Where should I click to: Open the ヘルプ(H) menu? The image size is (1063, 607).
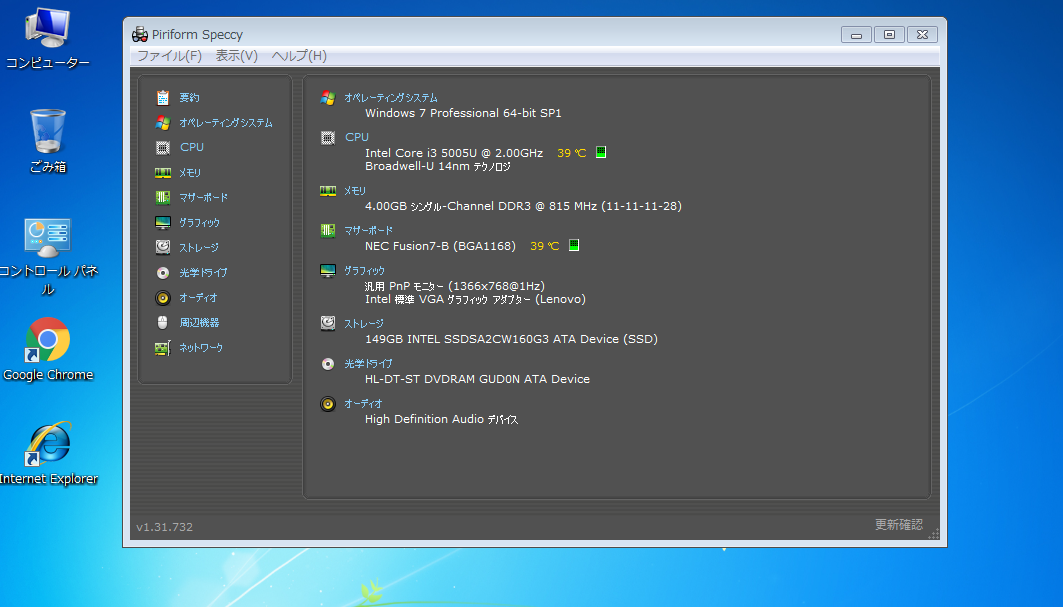[x=299, y=56]
